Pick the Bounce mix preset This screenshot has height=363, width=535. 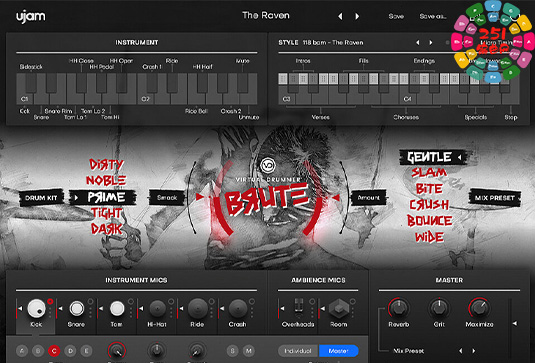(x=429, y=221)
